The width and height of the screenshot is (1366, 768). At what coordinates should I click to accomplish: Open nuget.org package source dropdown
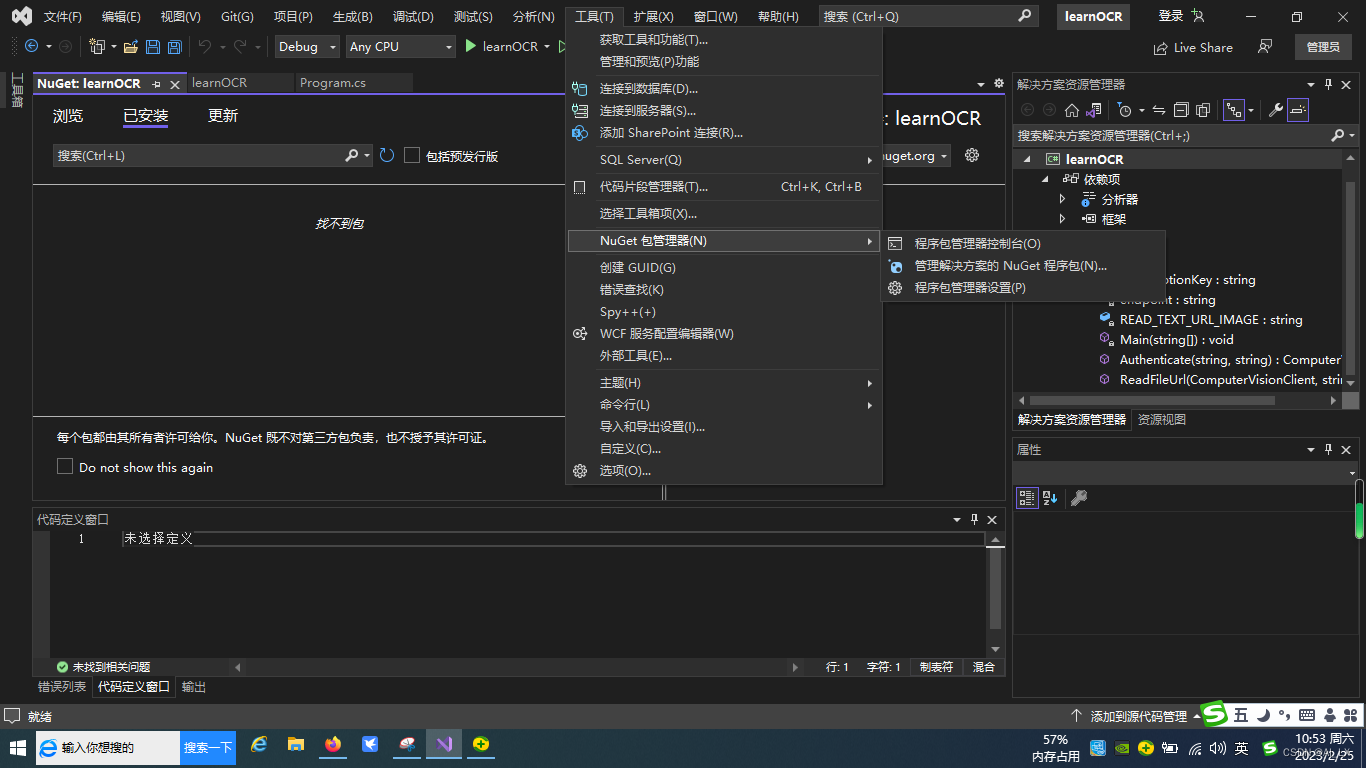point(945,156)
